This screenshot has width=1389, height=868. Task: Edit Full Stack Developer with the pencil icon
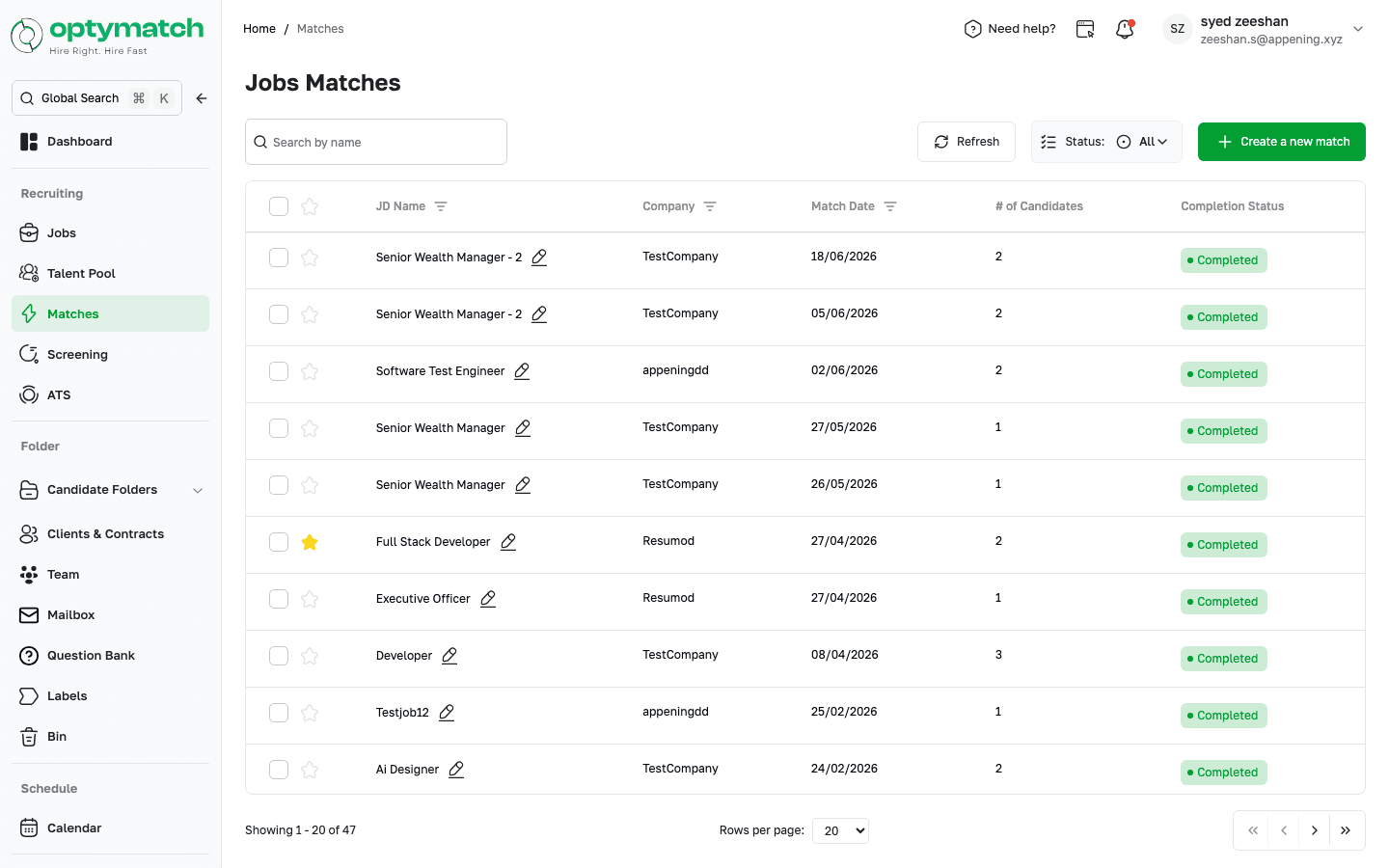[508, 542]
